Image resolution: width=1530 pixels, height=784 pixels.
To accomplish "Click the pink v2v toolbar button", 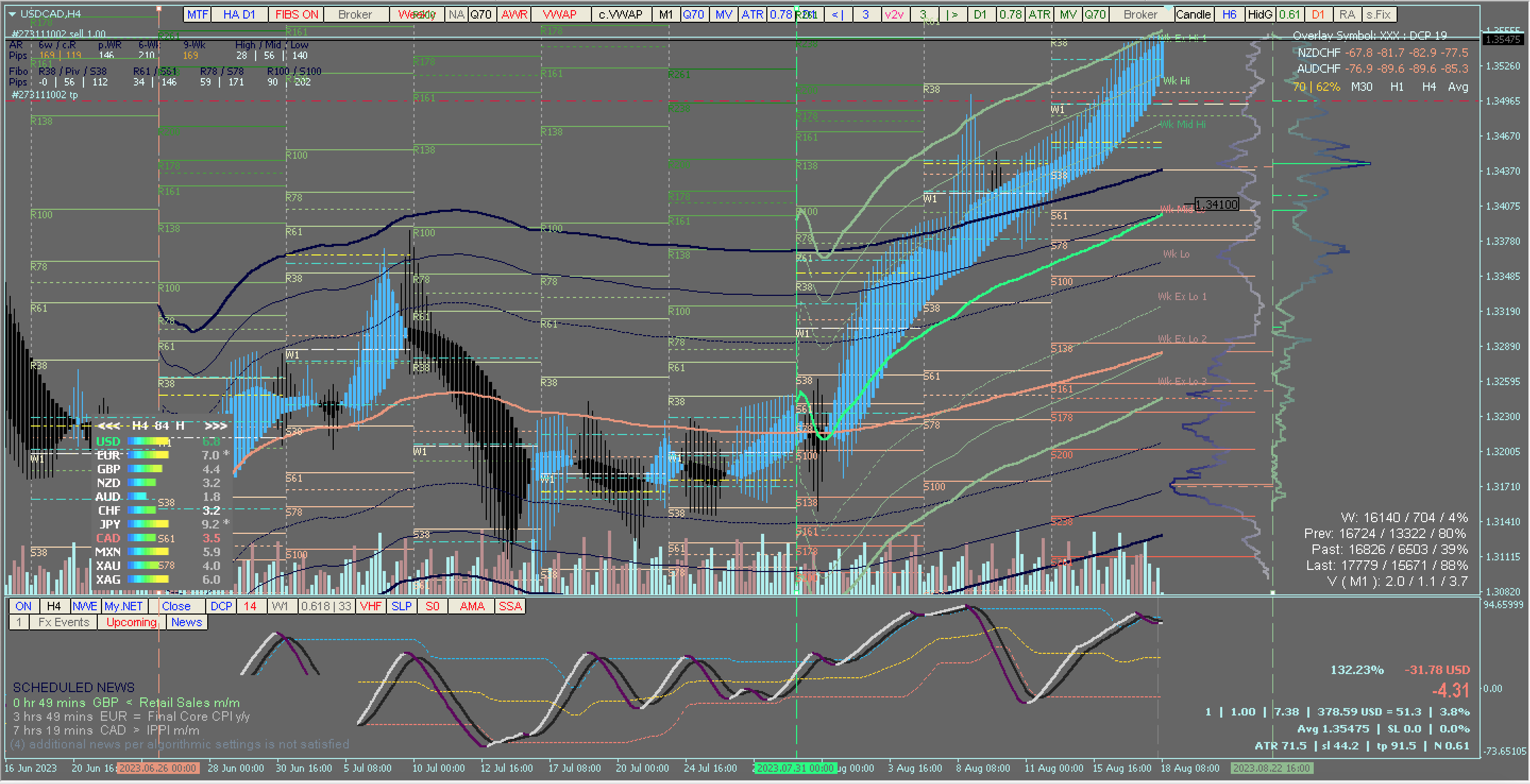I will tap(894, 14).
